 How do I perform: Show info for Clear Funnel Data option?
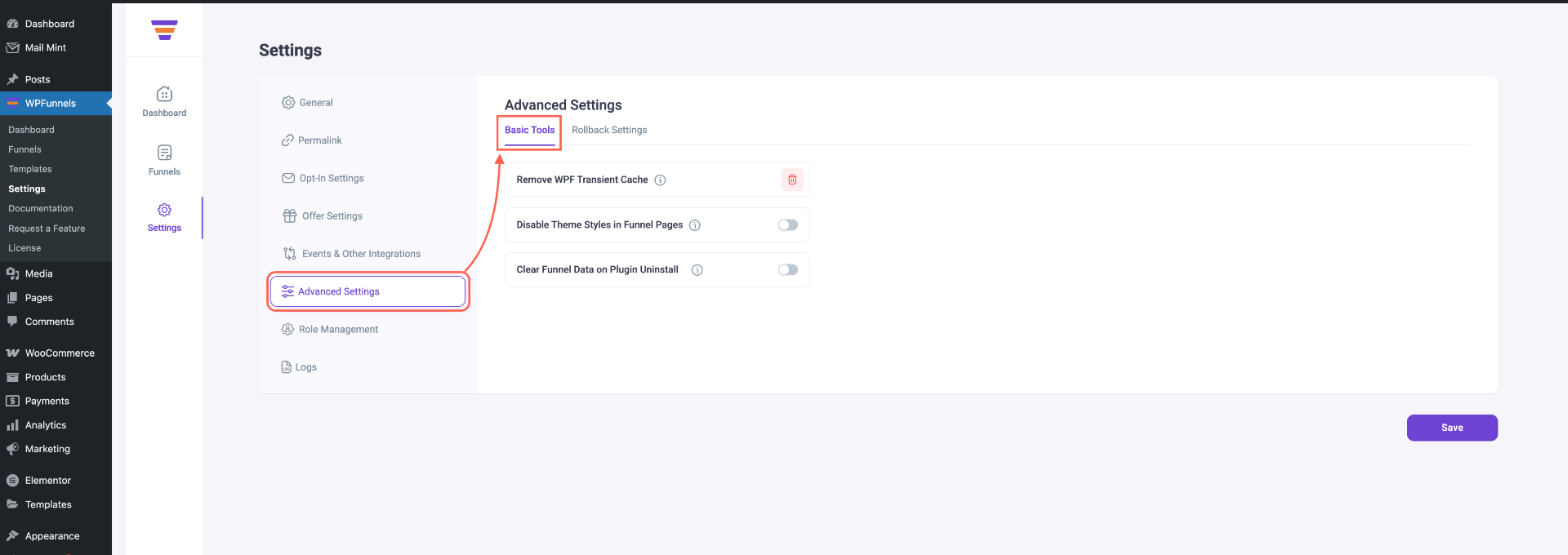(x=697, y=270)
